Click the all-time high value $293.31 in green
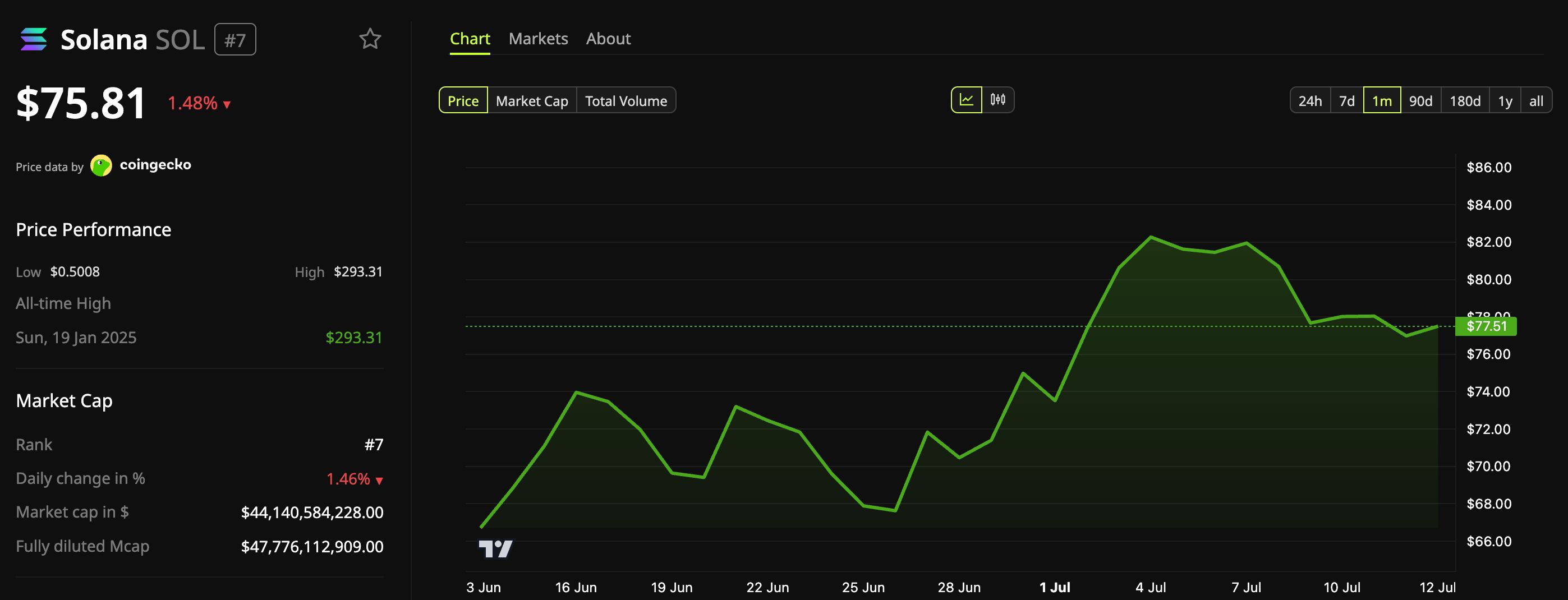 pyautogui.click(x=353, y=337)
